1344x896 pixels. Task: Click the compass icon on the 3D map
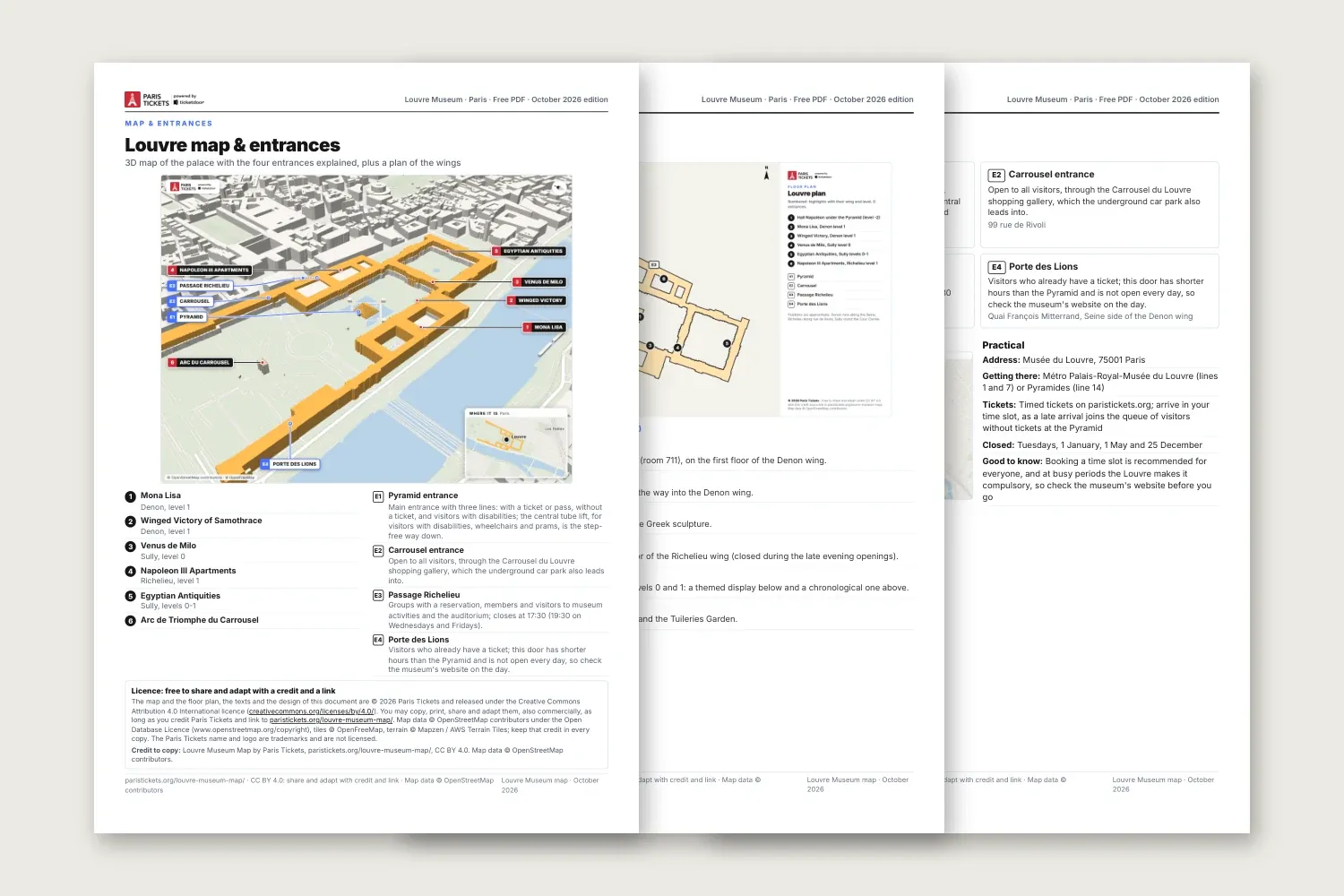(557, 188)
